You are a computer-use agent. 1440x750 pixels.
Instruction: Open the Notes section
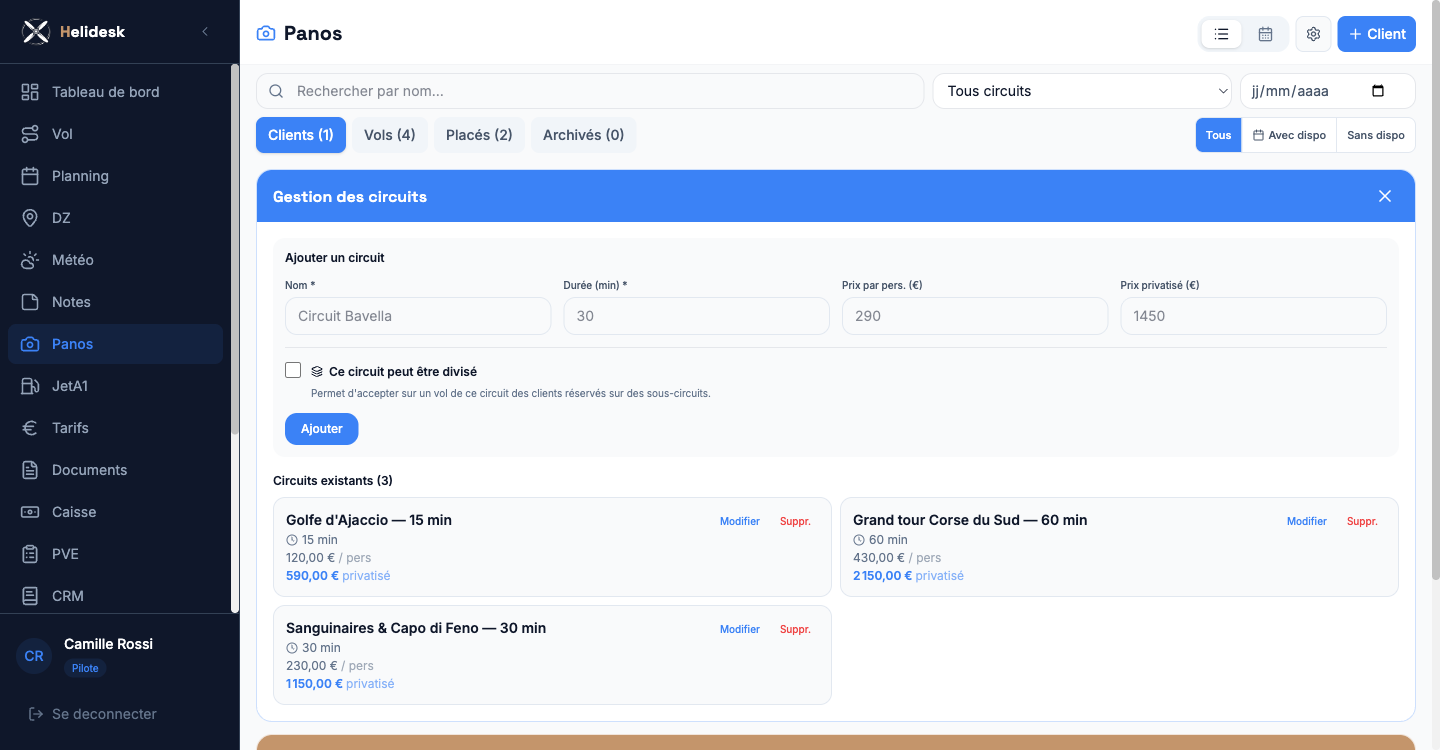point(115,302)
